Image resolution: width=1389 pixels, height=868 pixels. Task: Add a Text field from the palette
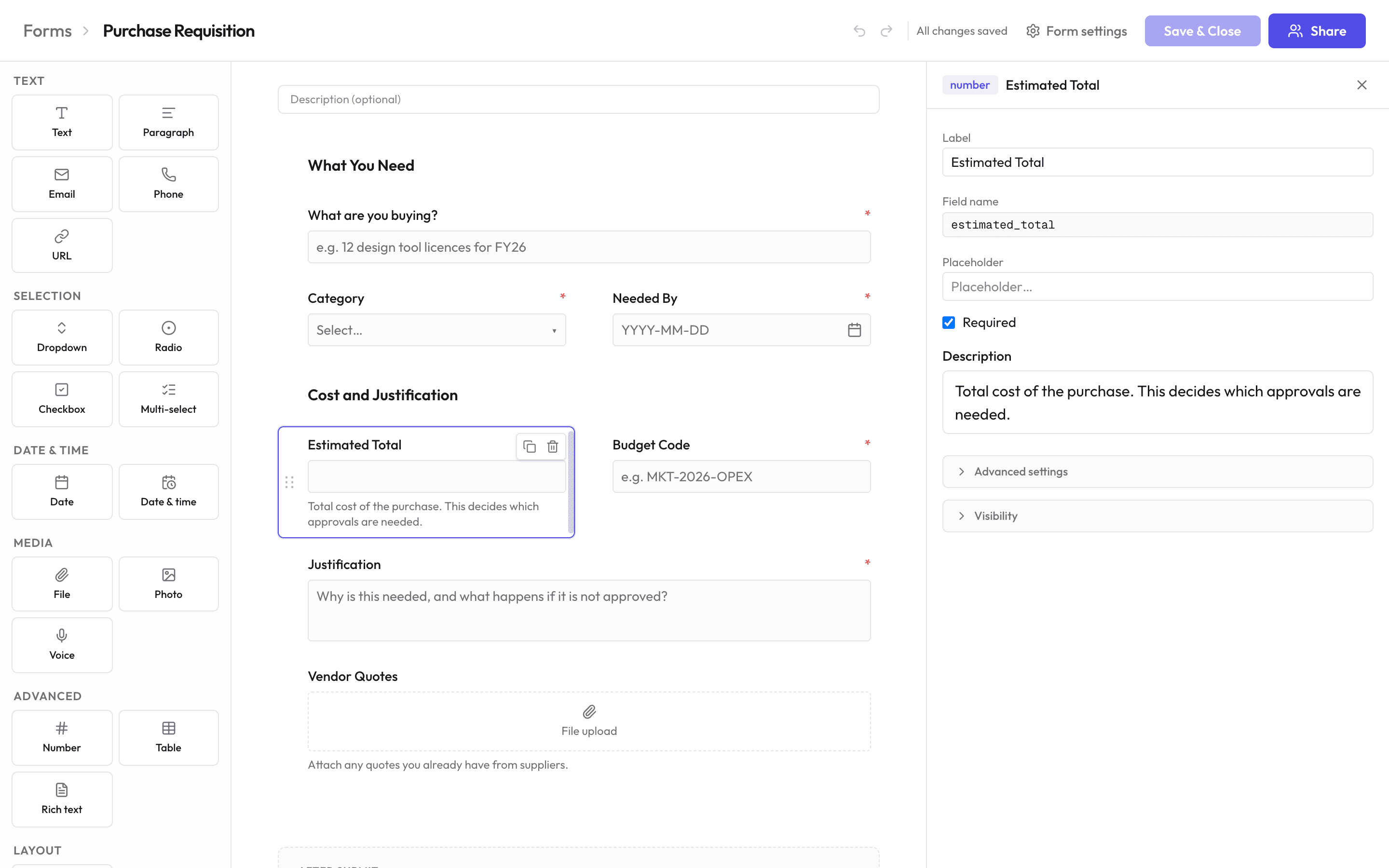point(62,122)
